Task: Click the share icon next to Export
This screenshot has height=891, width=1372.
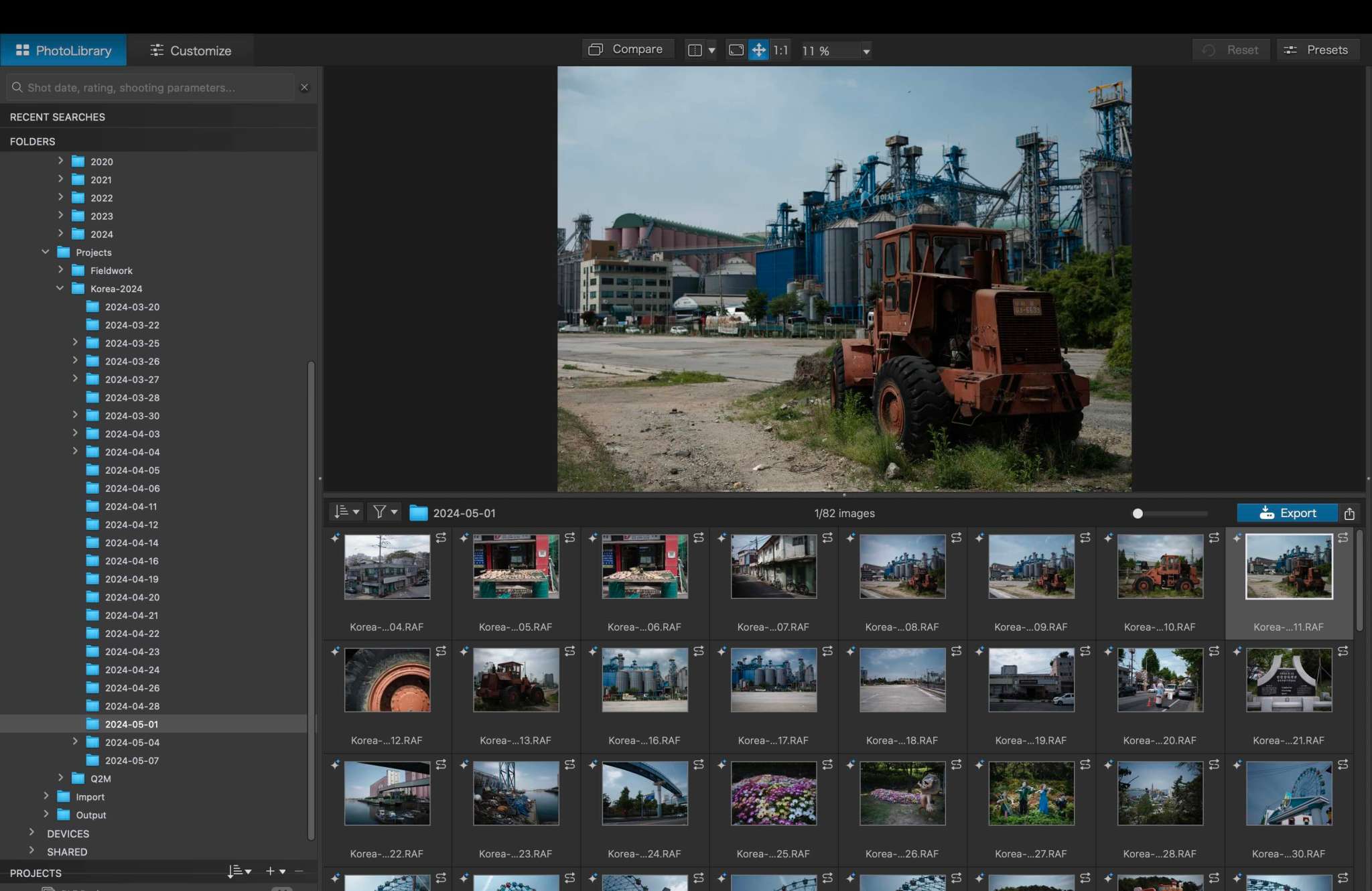Action: [1349, 513]
